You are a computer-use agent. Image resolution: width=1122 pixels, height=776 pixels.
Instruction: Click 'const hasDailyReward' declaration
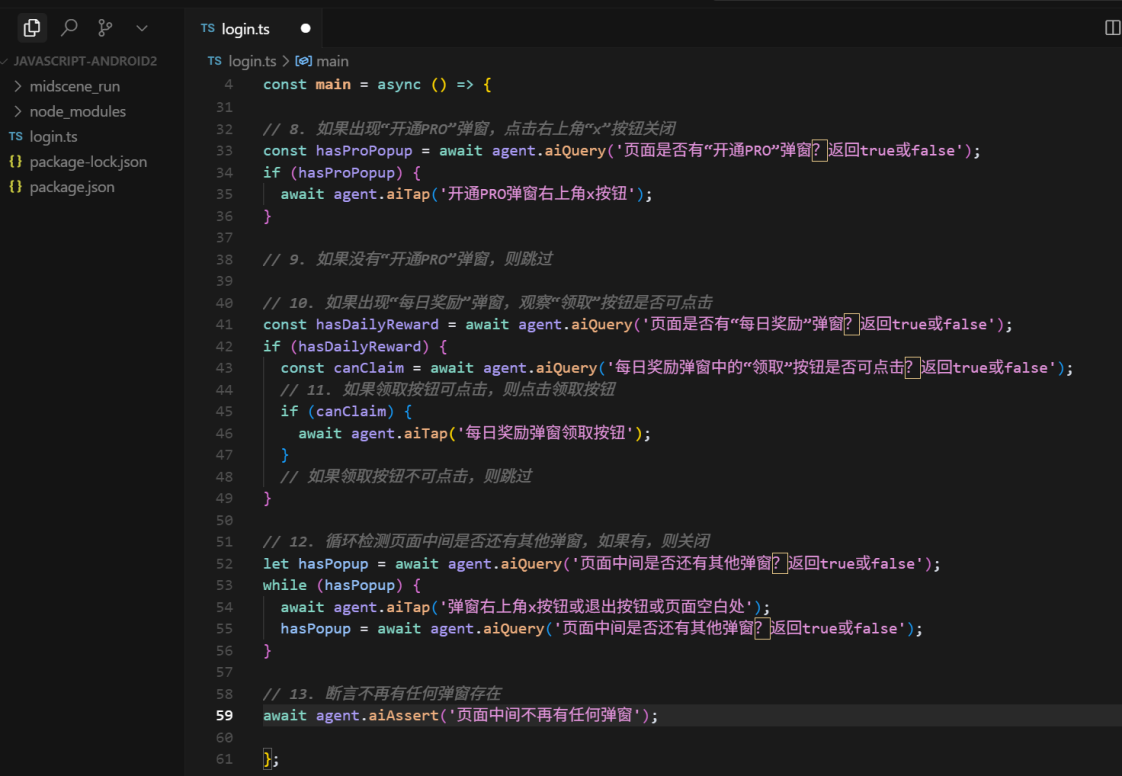(x=638, y=324)
